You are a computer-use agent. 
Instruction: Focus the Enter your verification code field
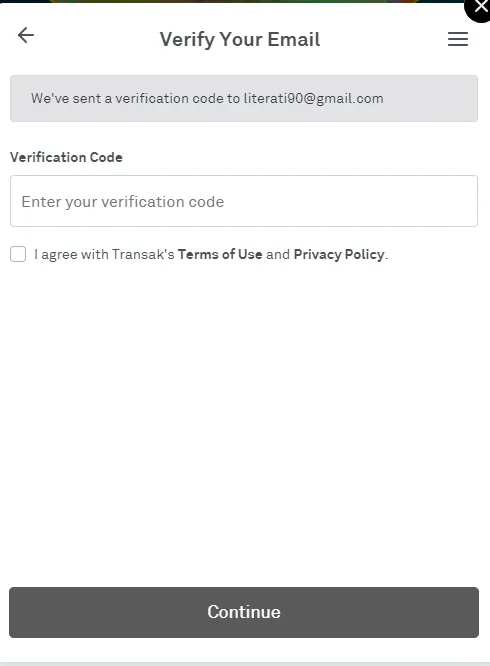click(244, 201)
